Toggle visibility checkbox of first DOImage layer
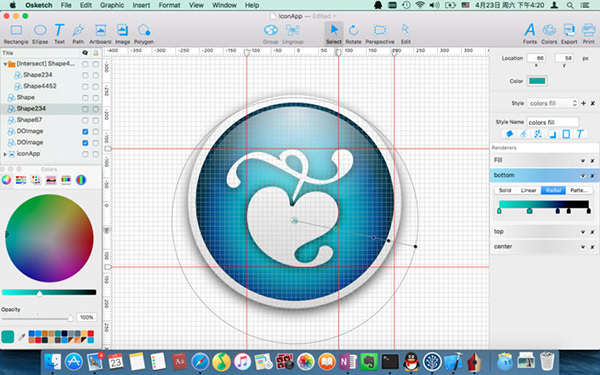Screen dimensions: 600x375 tap(85, 131)
